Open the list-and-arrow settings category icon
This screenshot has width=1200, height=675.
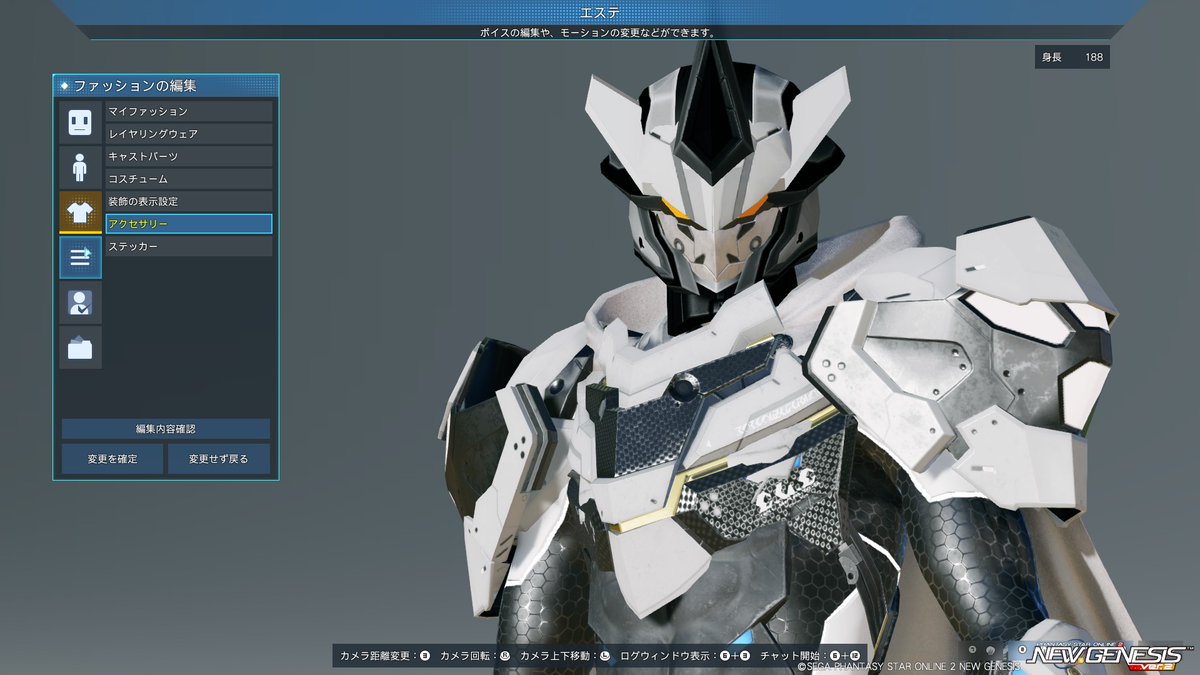pyautogui.click(x=80, y=257)
